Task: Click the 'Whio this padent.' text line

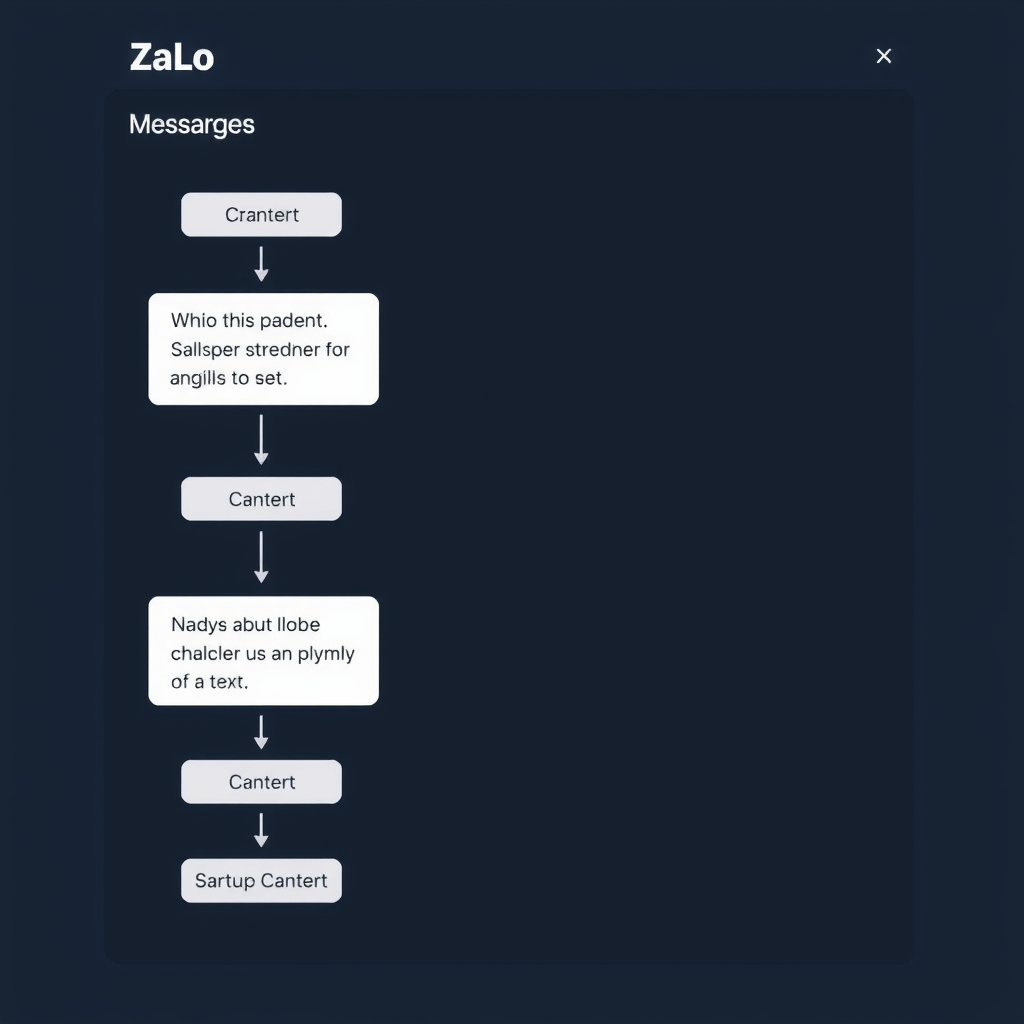Action: tap(249, 321)
